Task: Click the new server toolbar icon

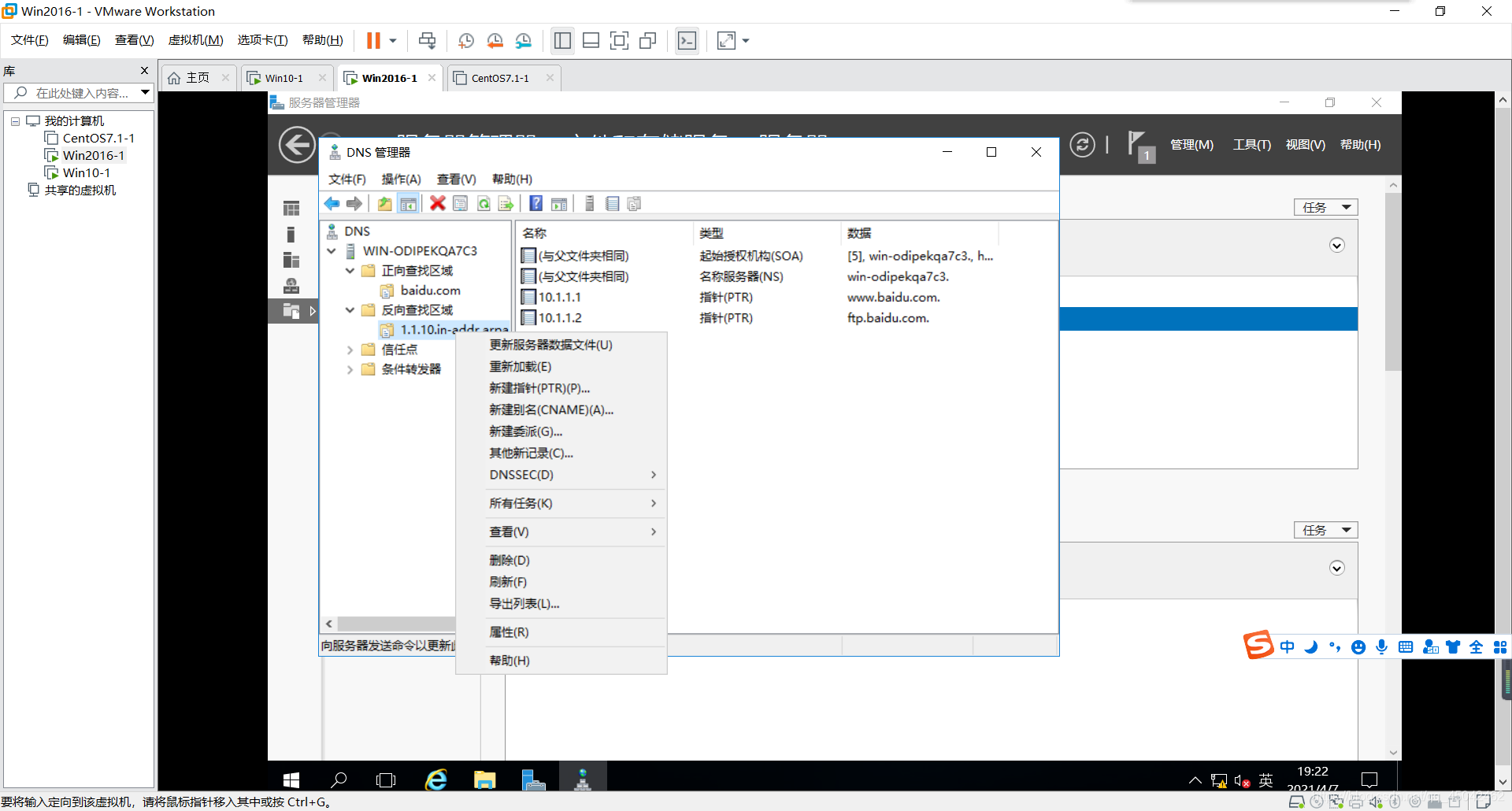Action: point(589,204)
